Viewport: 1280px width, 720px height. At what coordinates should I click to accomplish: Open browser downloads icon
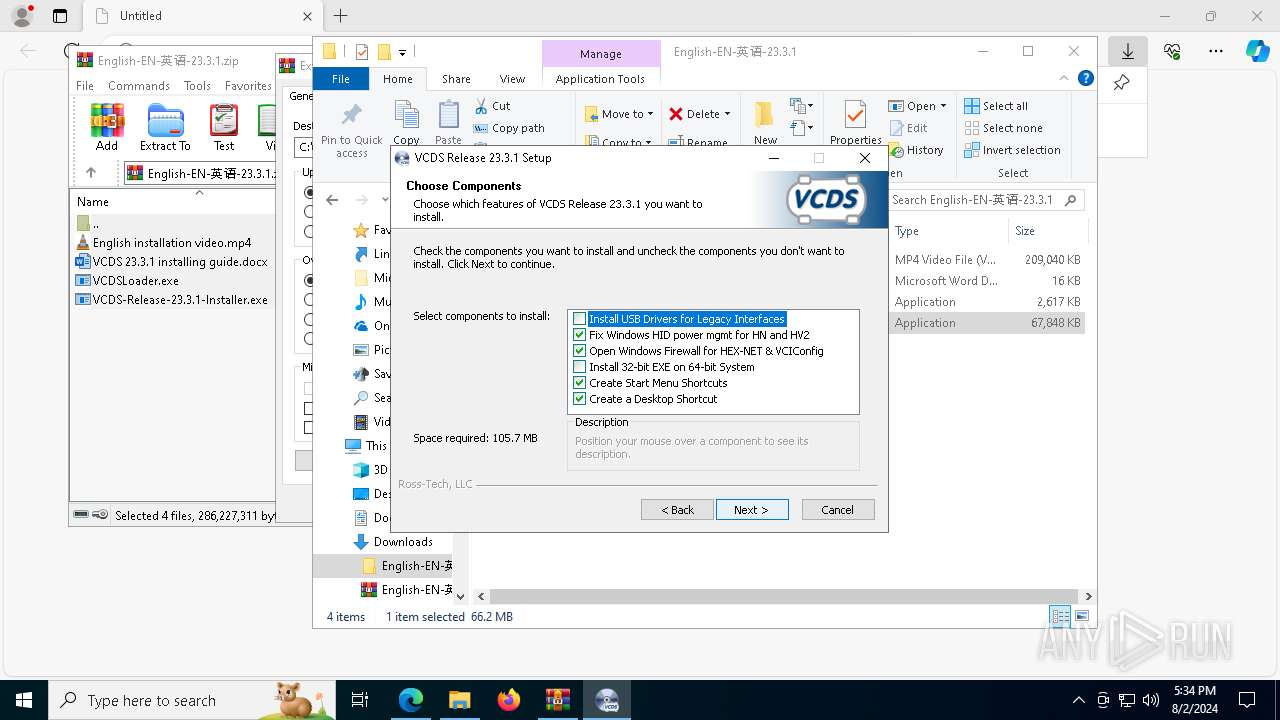(1127, 51)
